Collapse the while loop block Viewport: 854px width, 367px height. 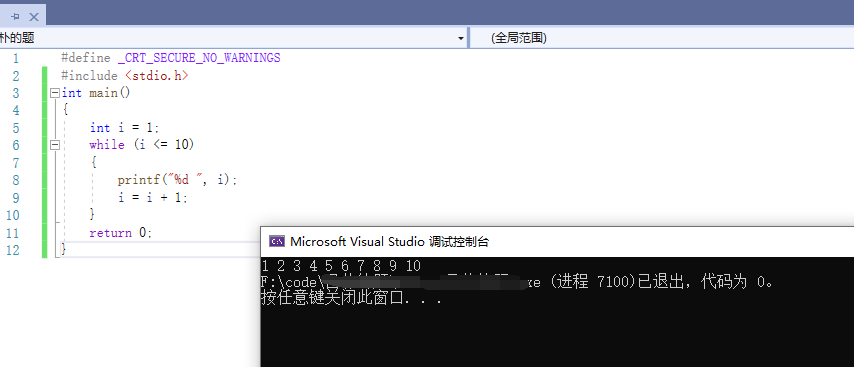pyautogui.click(x=54, y=145)
